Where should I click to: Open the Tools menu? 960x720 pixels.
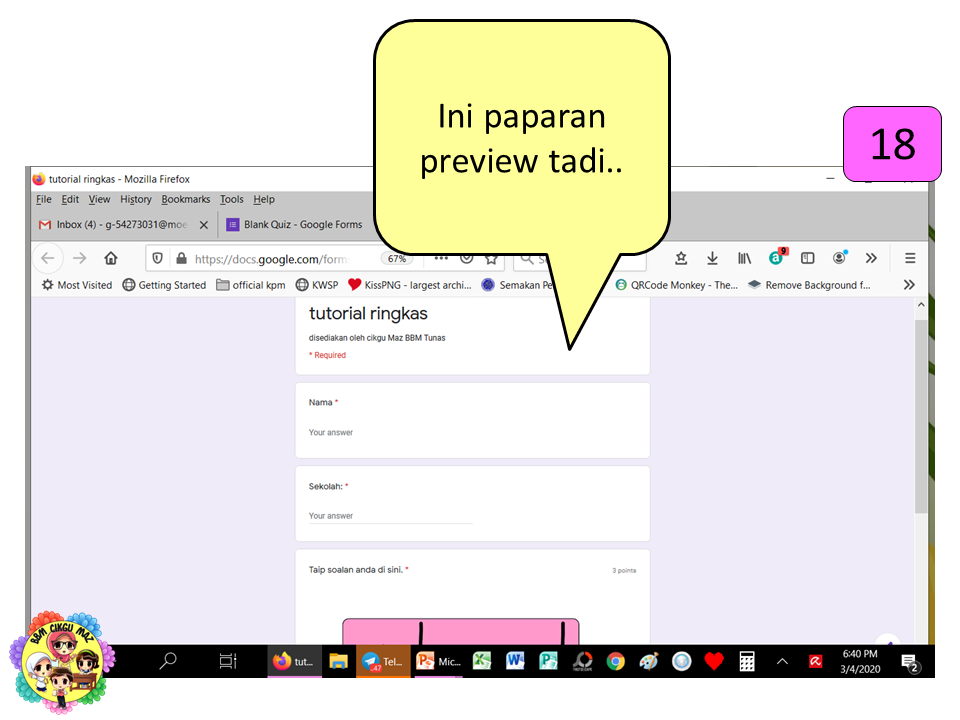pos(231,199)
